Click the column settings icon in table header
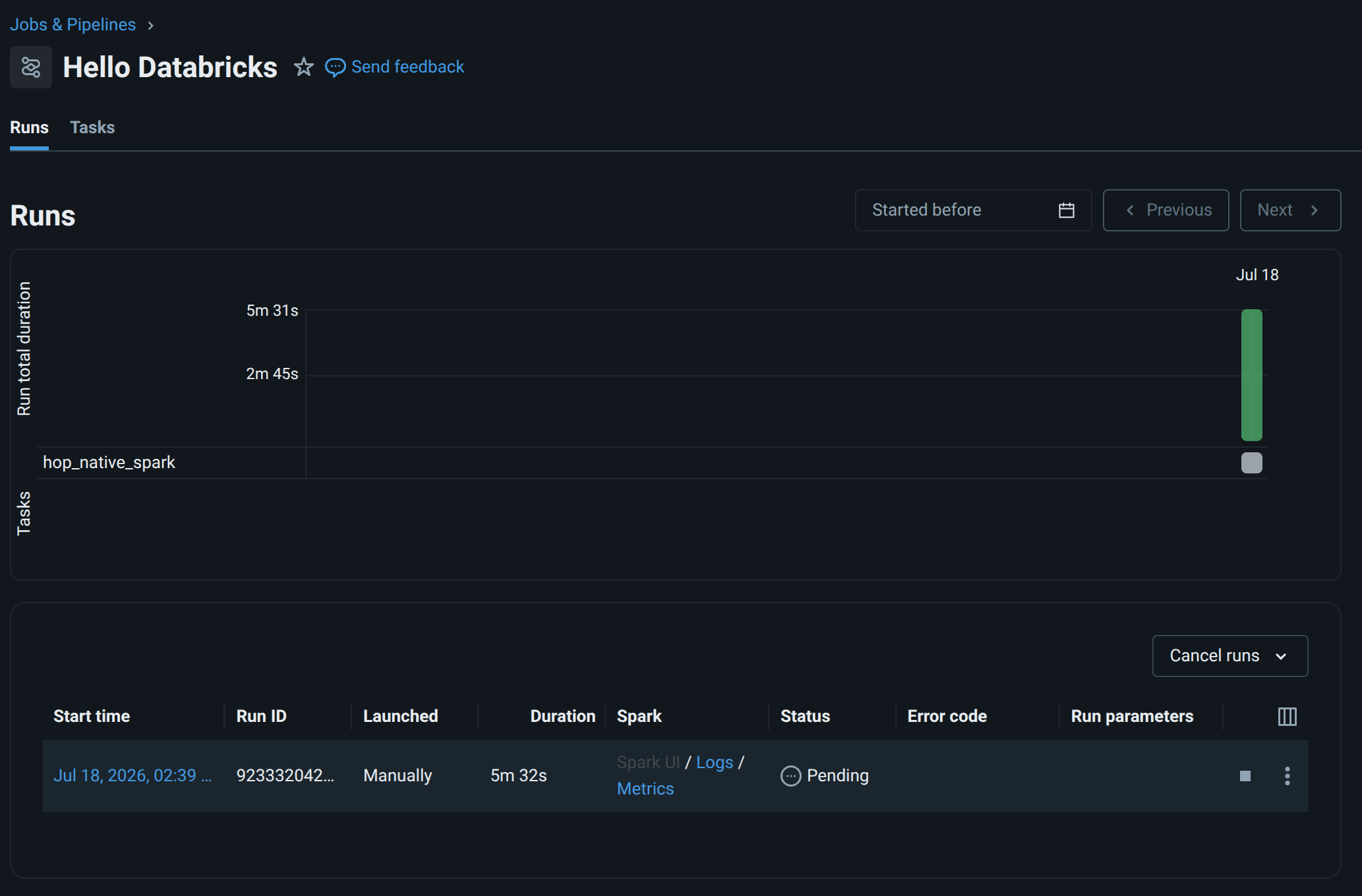The height and width of the screenshot is (896, 1362). point(1287,717)
